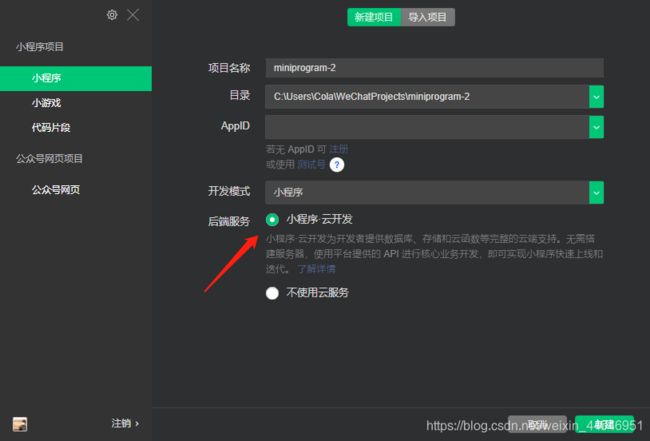Open the 目录 directory dropdown arrow

coord(596,97)
